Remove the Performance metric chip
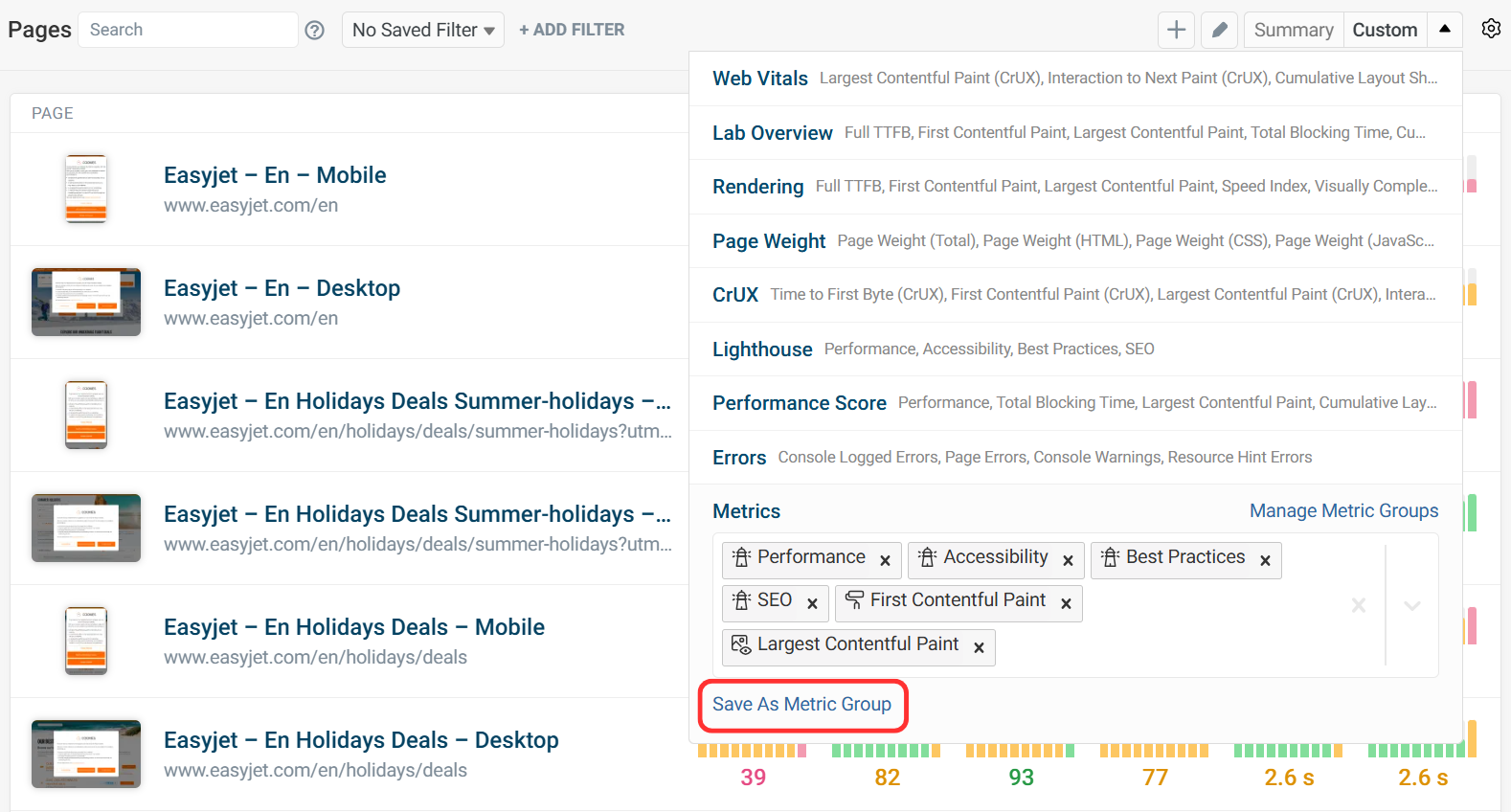The width and height of the screenshot is (1511, 812). coord(885,560)
